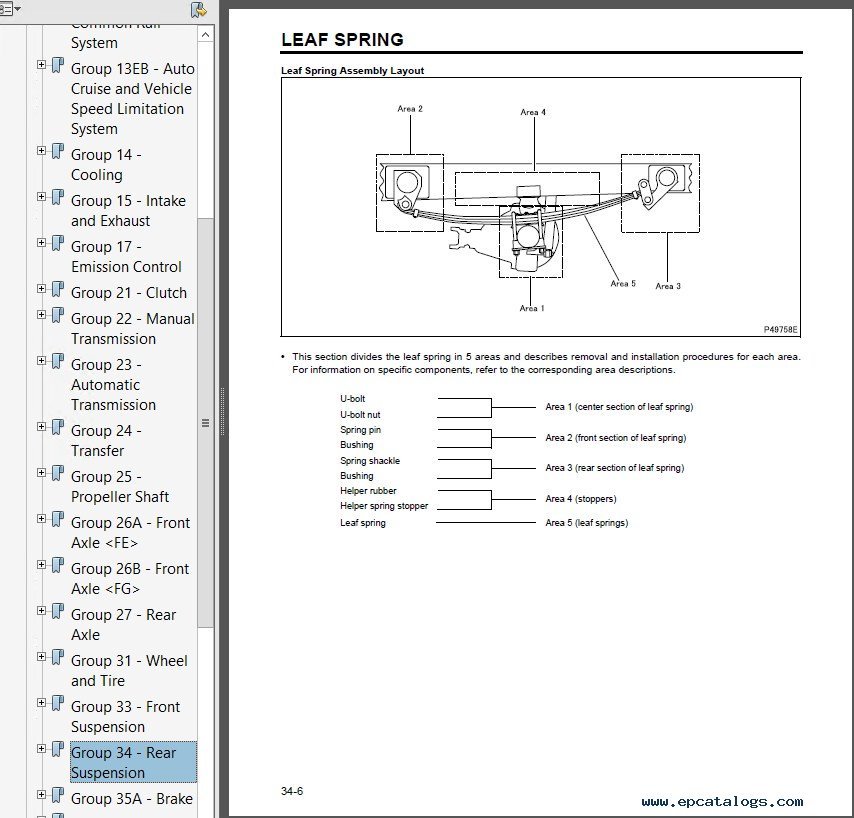This screenshot has width=854, height=818.
Task: Click bookmark icon beside Group 33 Front Suspension
Action: [58, 704]
